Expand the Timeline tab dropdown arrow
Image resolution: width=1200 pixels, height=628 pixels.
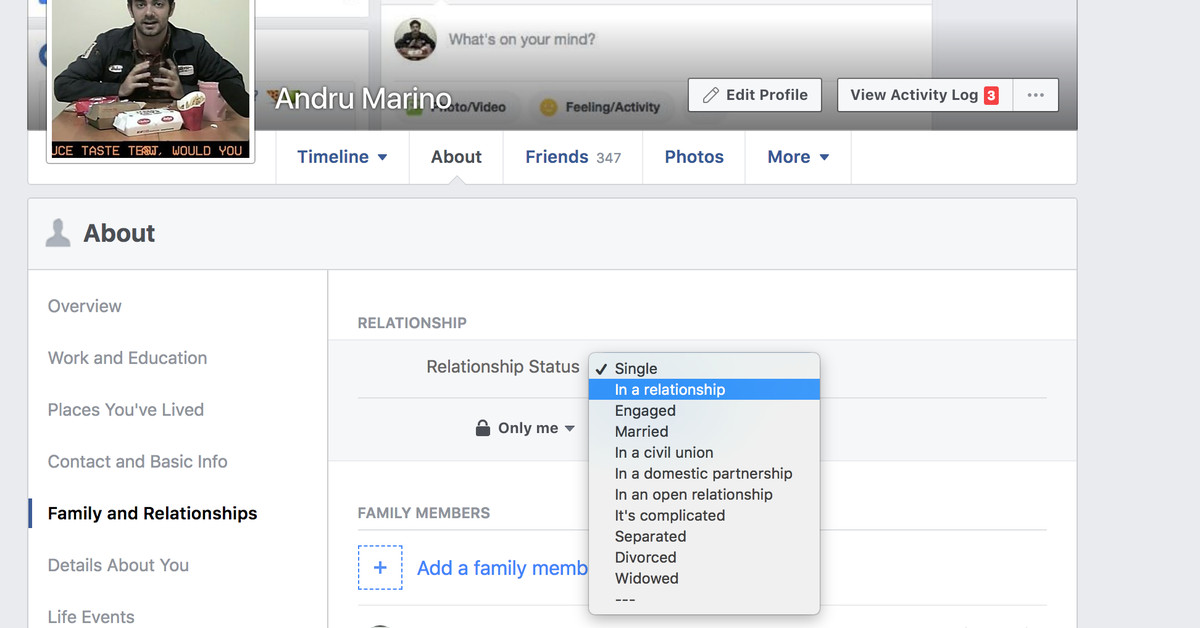point(382,157)
